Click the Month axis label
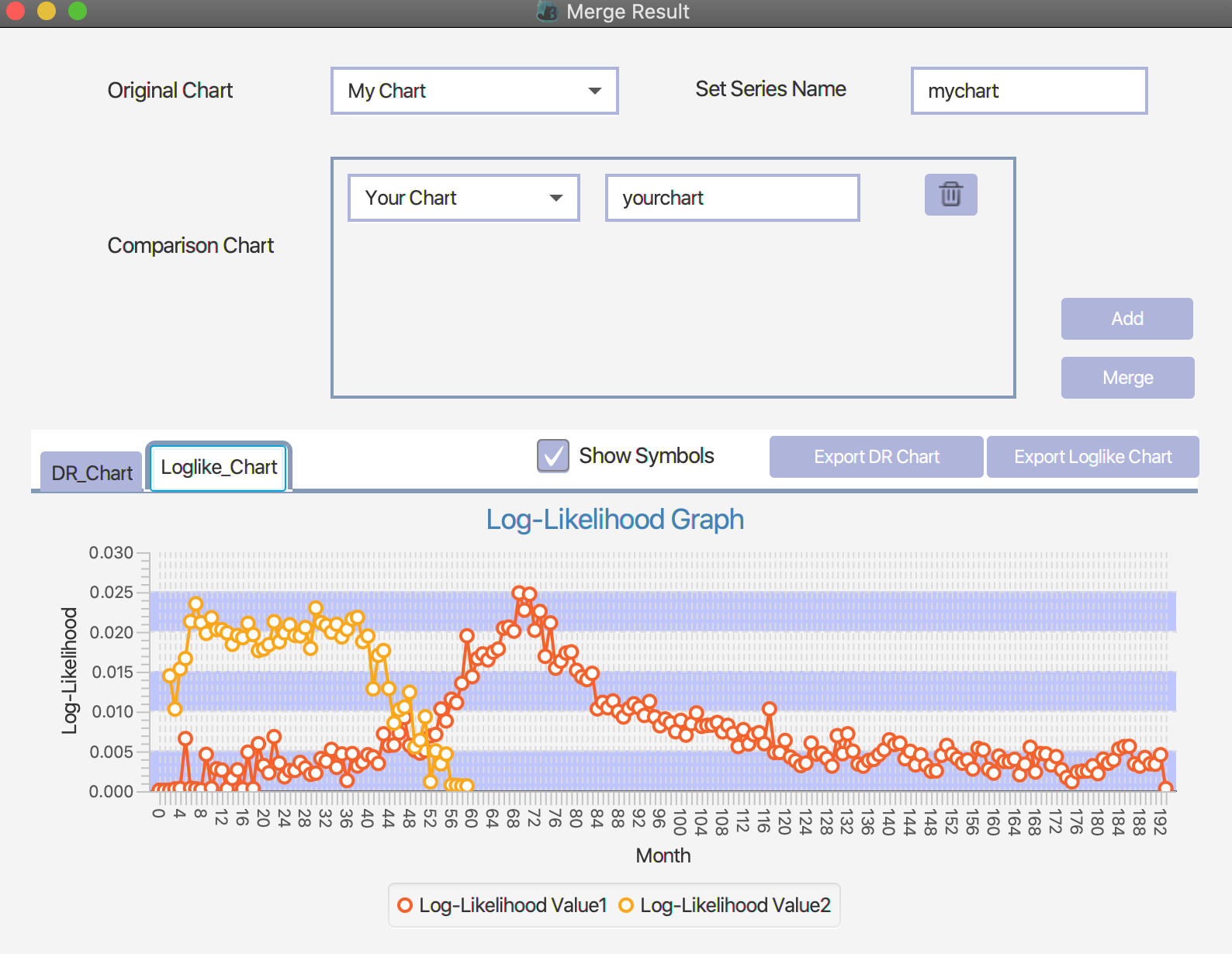 click(663, 855)
